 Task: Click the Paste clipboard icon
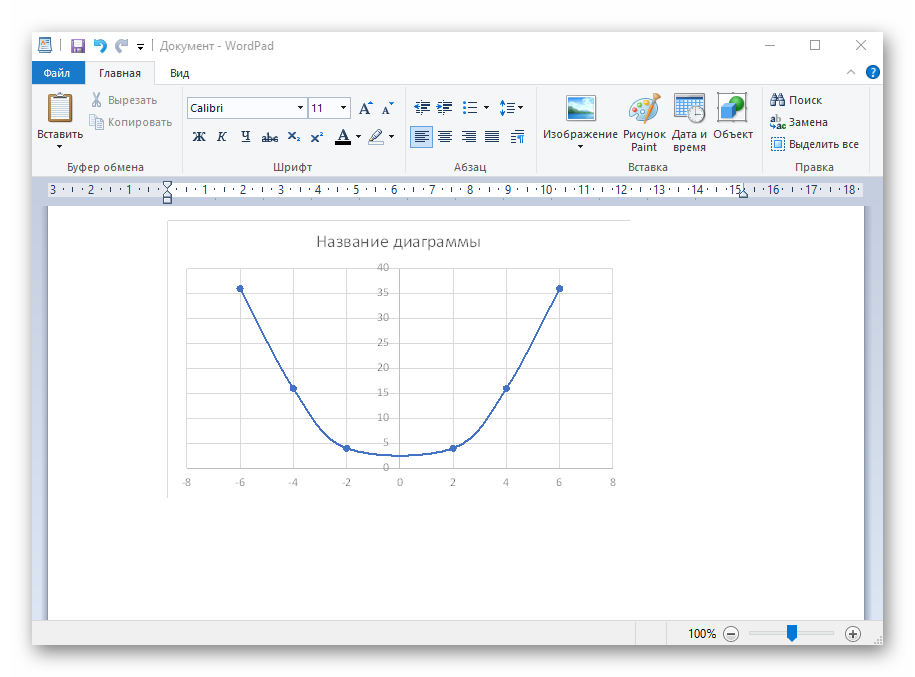click(60, 108)
